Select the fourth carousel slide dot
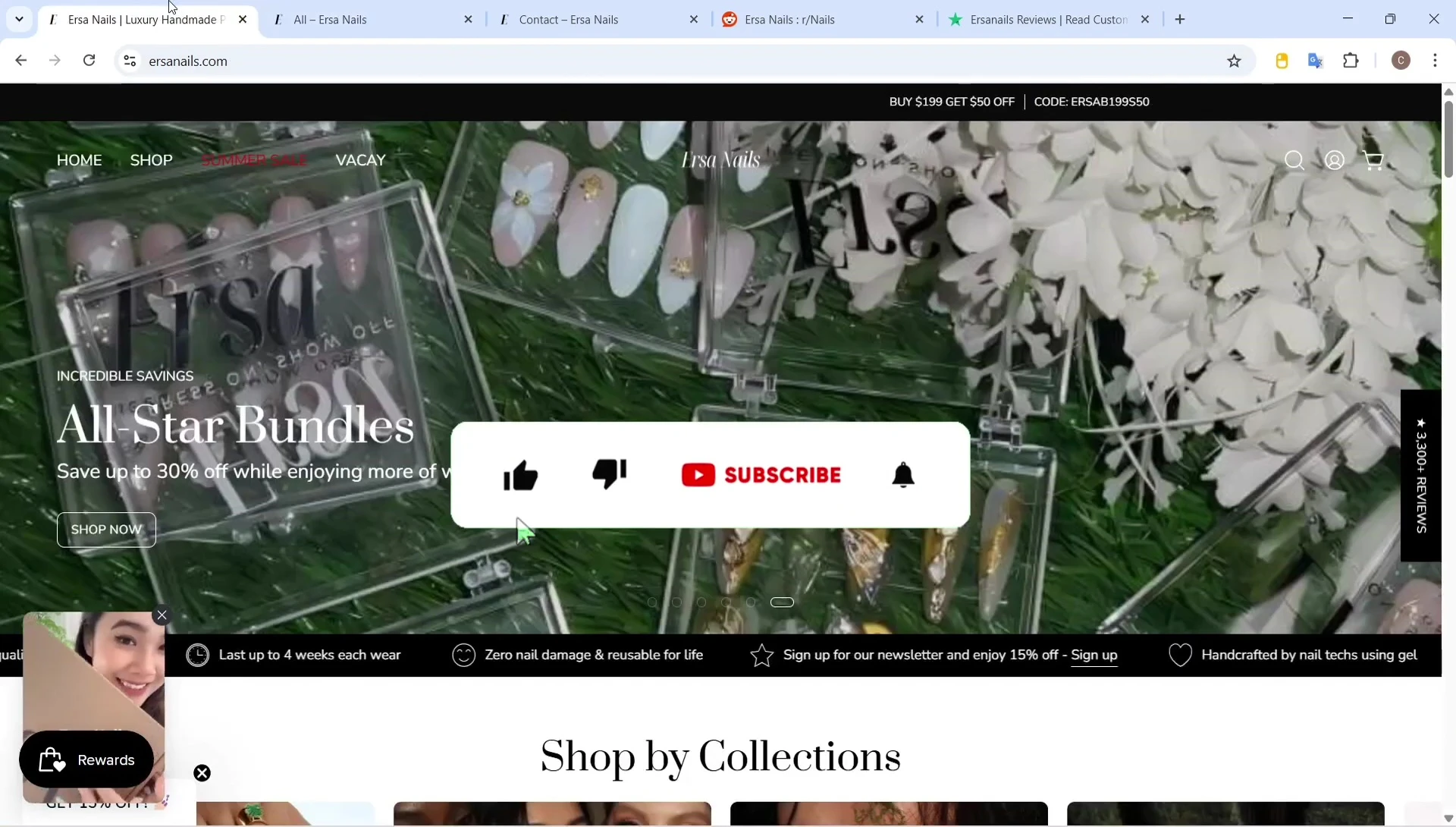This screenshot has height=827, width=1456. [726, 602]
